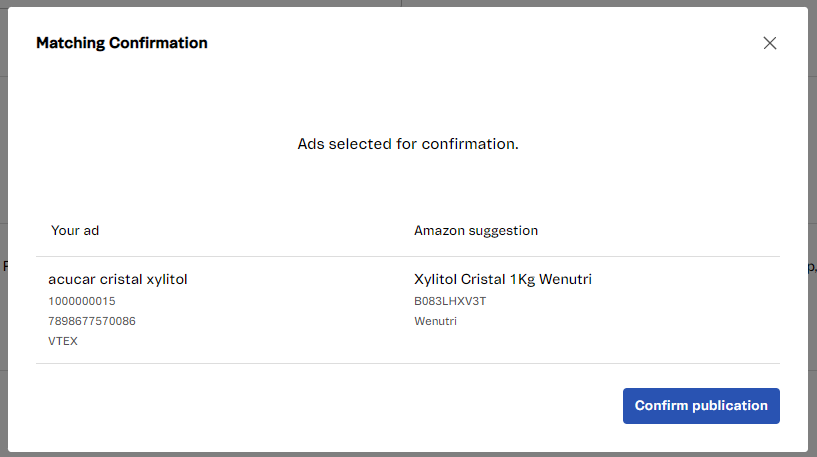Select the 'Your ad' column header
Viewport: 817px width, 457px height.
click(75, 231)
